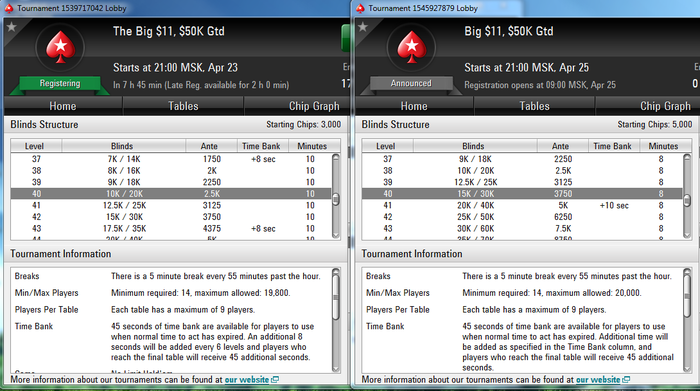Viewport: 700px width, 391px height.
Task: Switch to Home tab in the right lobby
Action: 414,106
